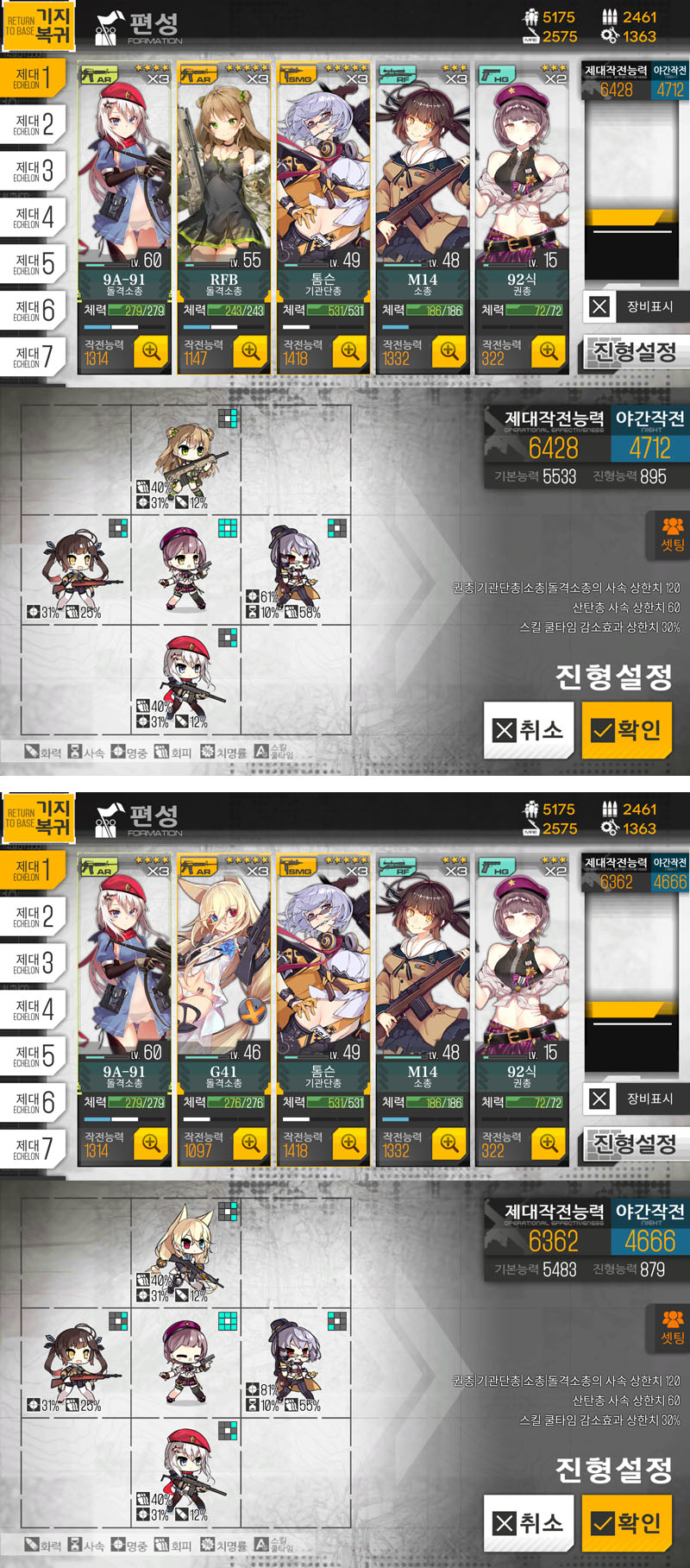
Task: Click tile buff grid icon on G41's formation cell
Action: [228, 1212]
